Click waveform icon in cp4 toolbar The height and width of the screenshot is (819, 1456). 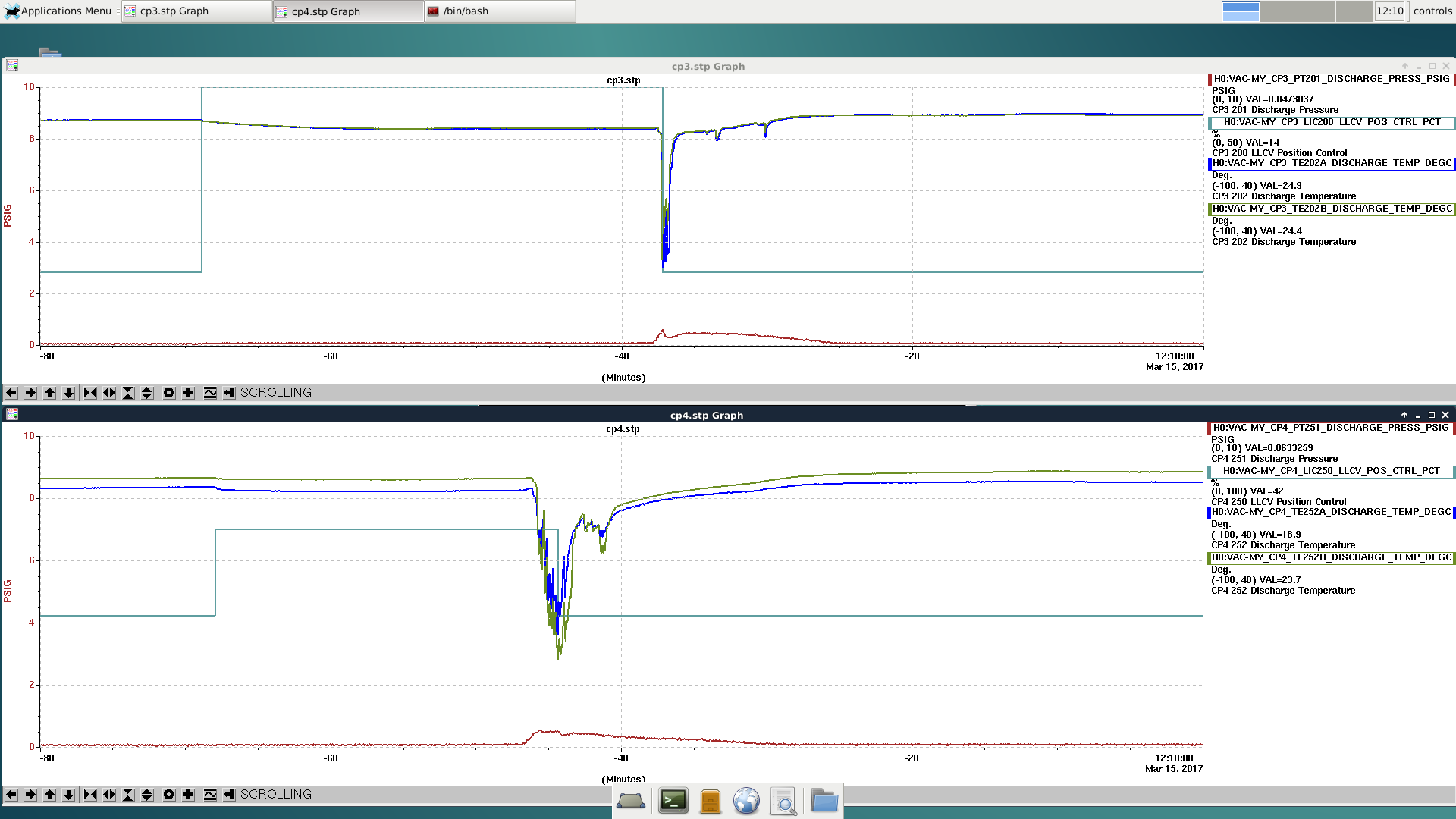(x=210, y=795)
